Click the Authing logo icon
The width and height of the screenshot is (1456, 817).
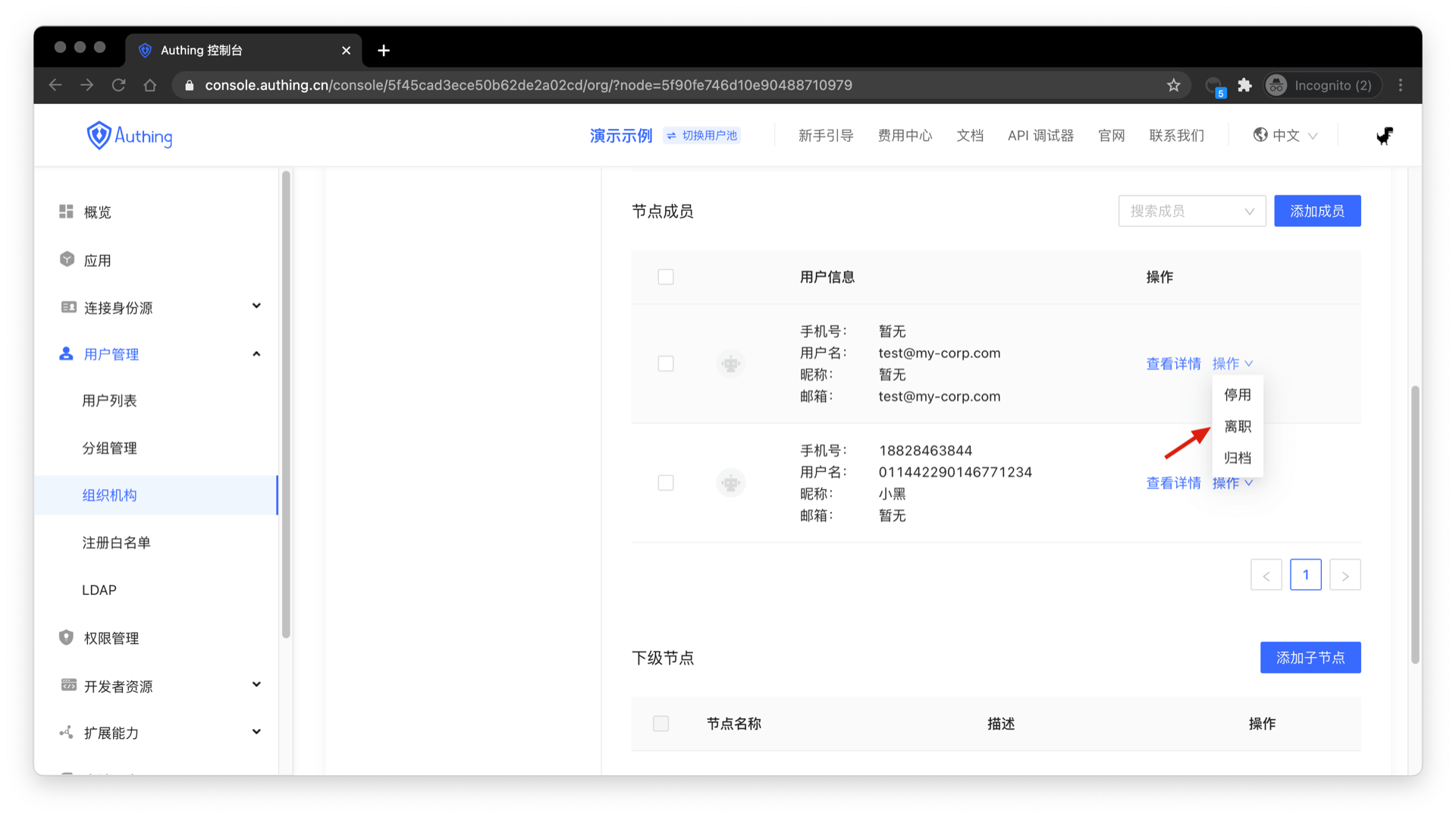point(99,136)
